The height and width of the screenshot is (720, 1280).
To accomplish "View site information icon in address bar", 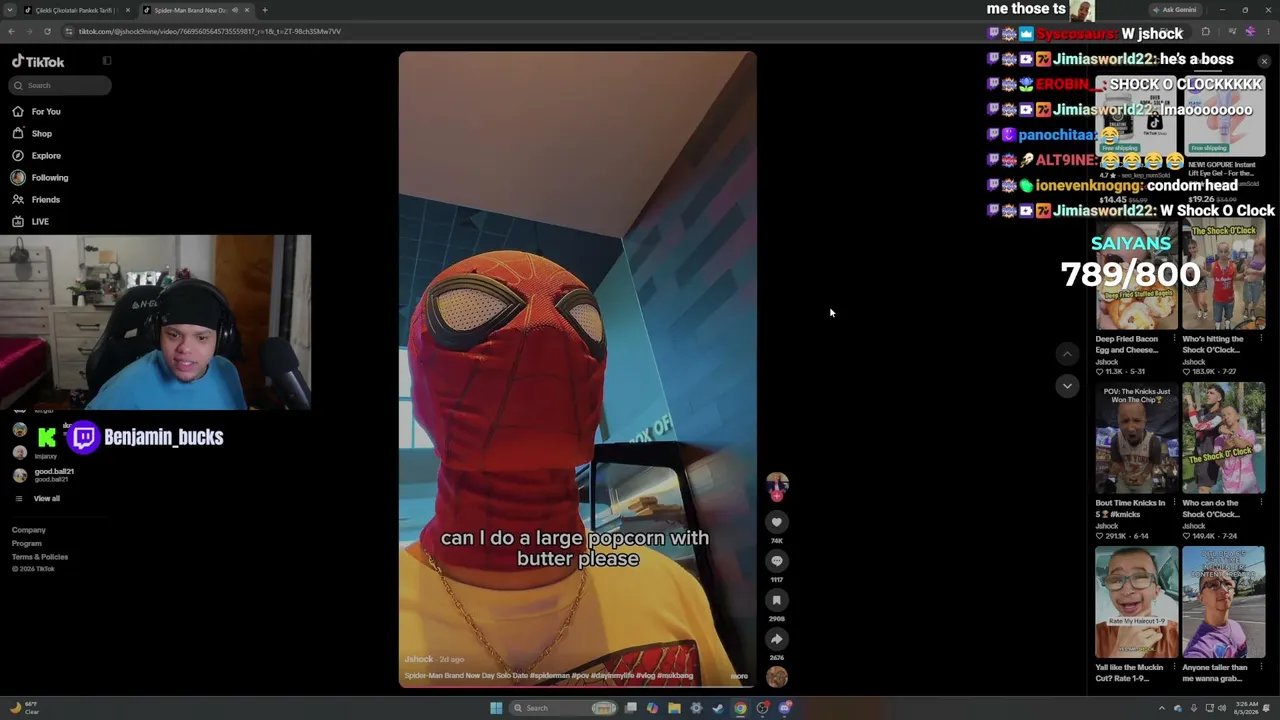I will click(x=69, y=31).
